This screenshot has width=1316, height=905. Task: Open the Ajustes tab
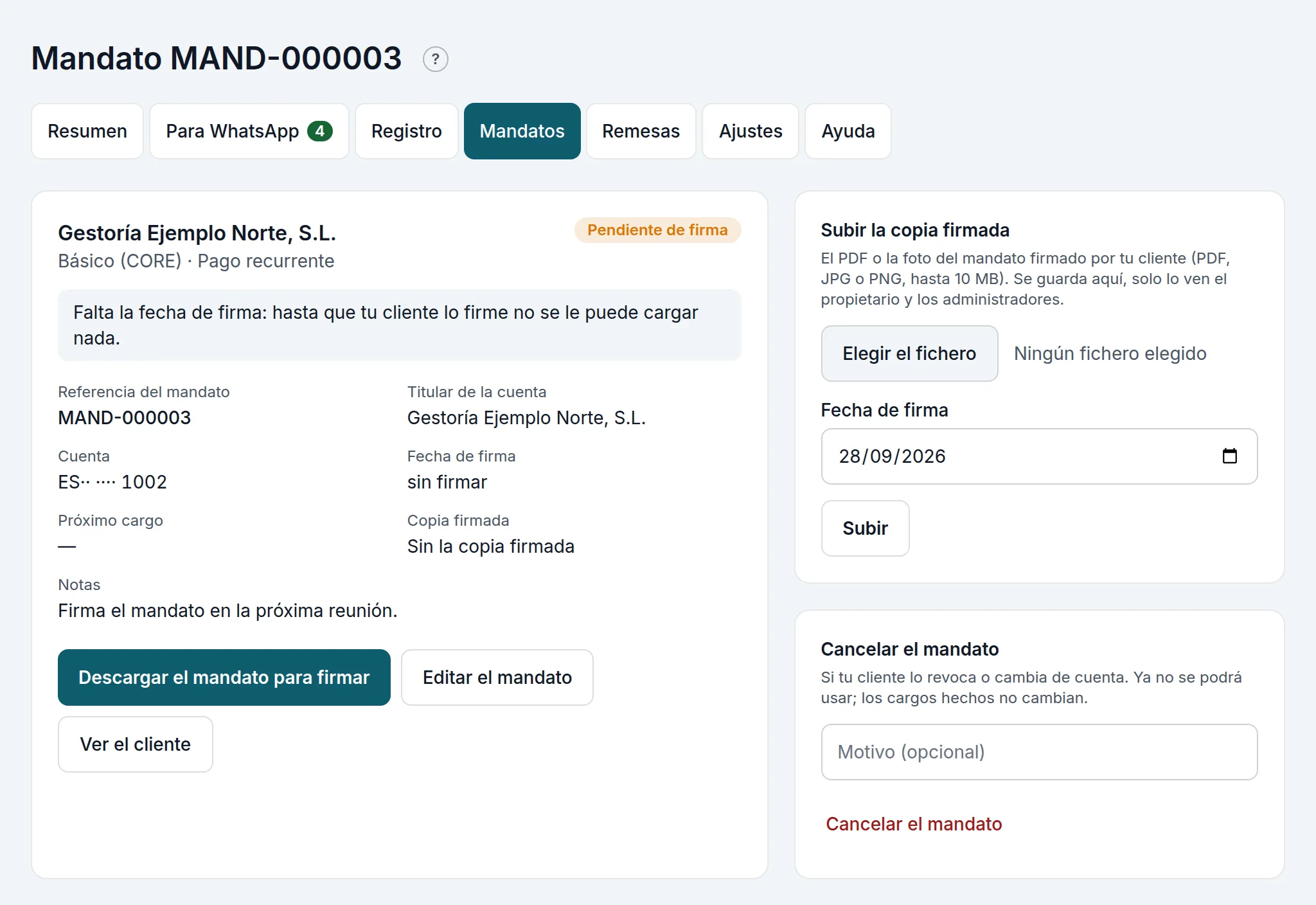(751, 131)
